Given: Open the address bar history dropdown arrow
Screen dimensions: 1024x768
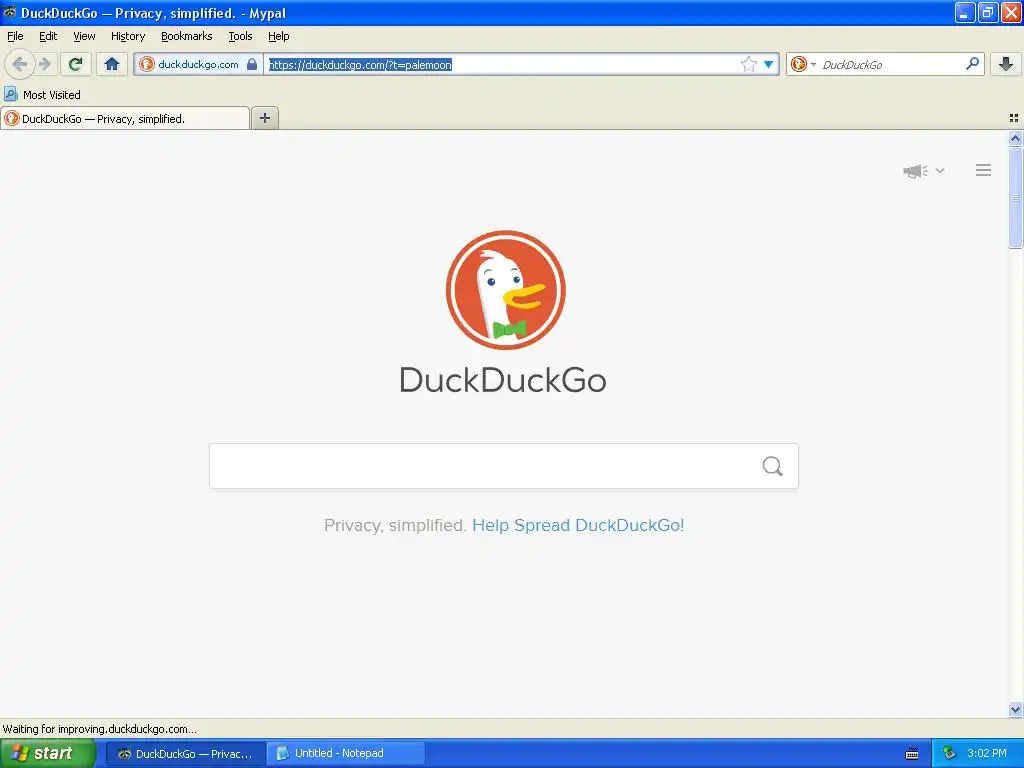Looking at the screenshot, I should point(769,64).
